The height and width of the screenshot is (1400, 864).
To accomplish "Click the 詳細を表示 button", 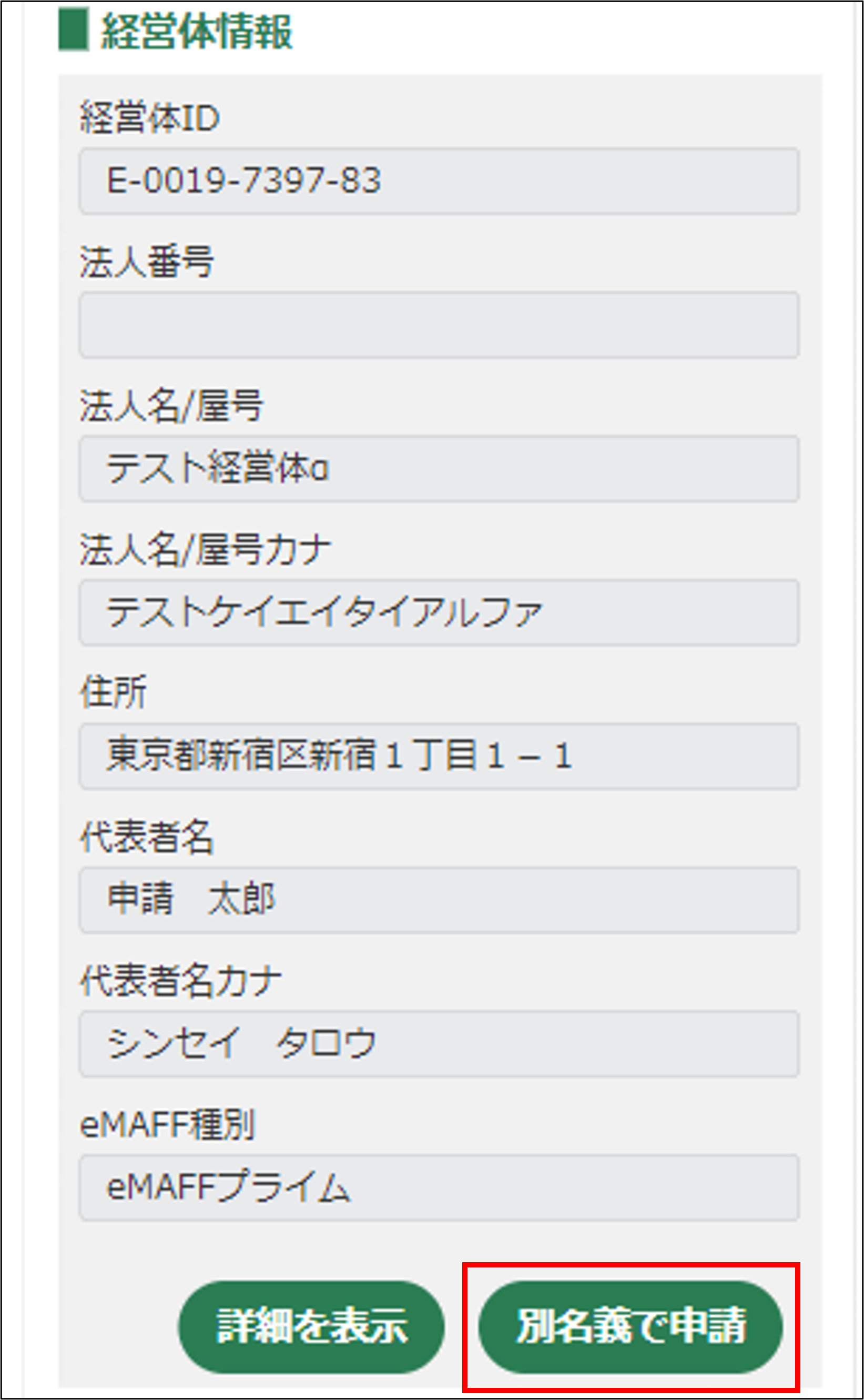I will pos(311,1325).
